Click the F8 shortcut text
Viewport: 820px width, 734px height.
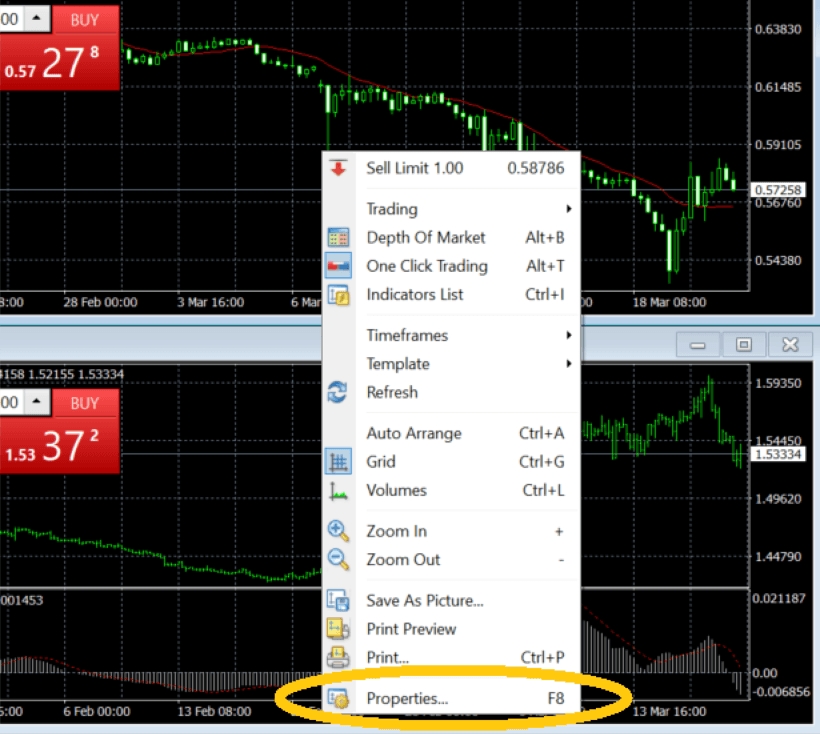556,698
